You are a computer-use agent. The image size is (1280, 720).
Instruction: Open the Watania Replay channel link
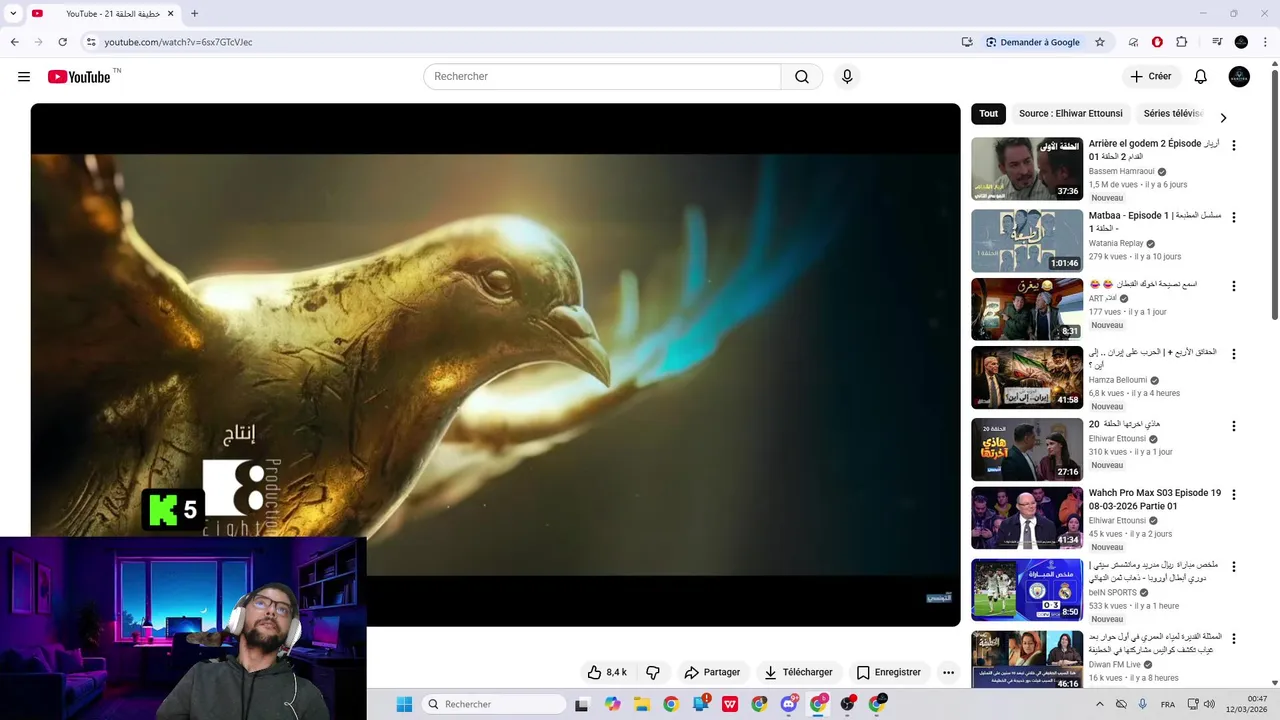(1116, 243)
